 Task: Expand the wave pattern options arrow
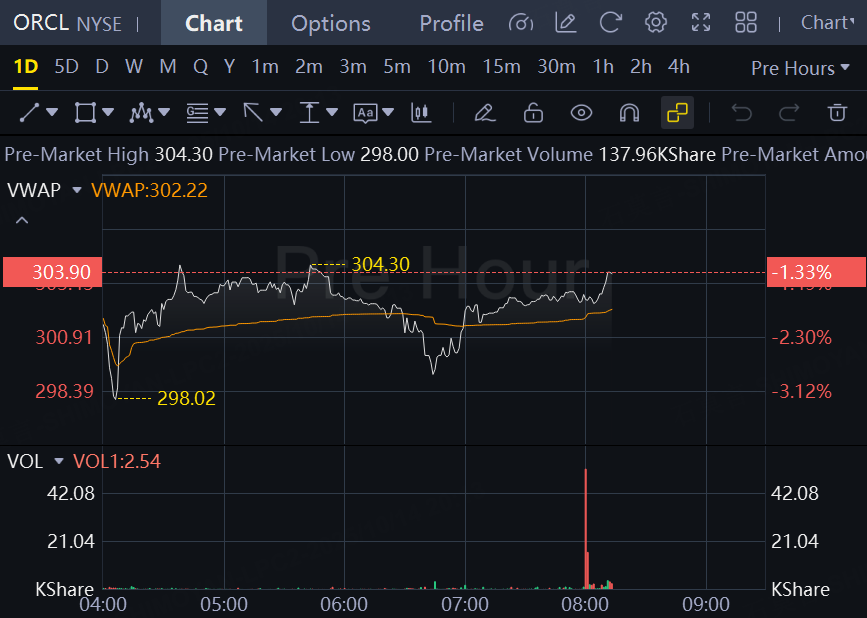pos(164,112)
